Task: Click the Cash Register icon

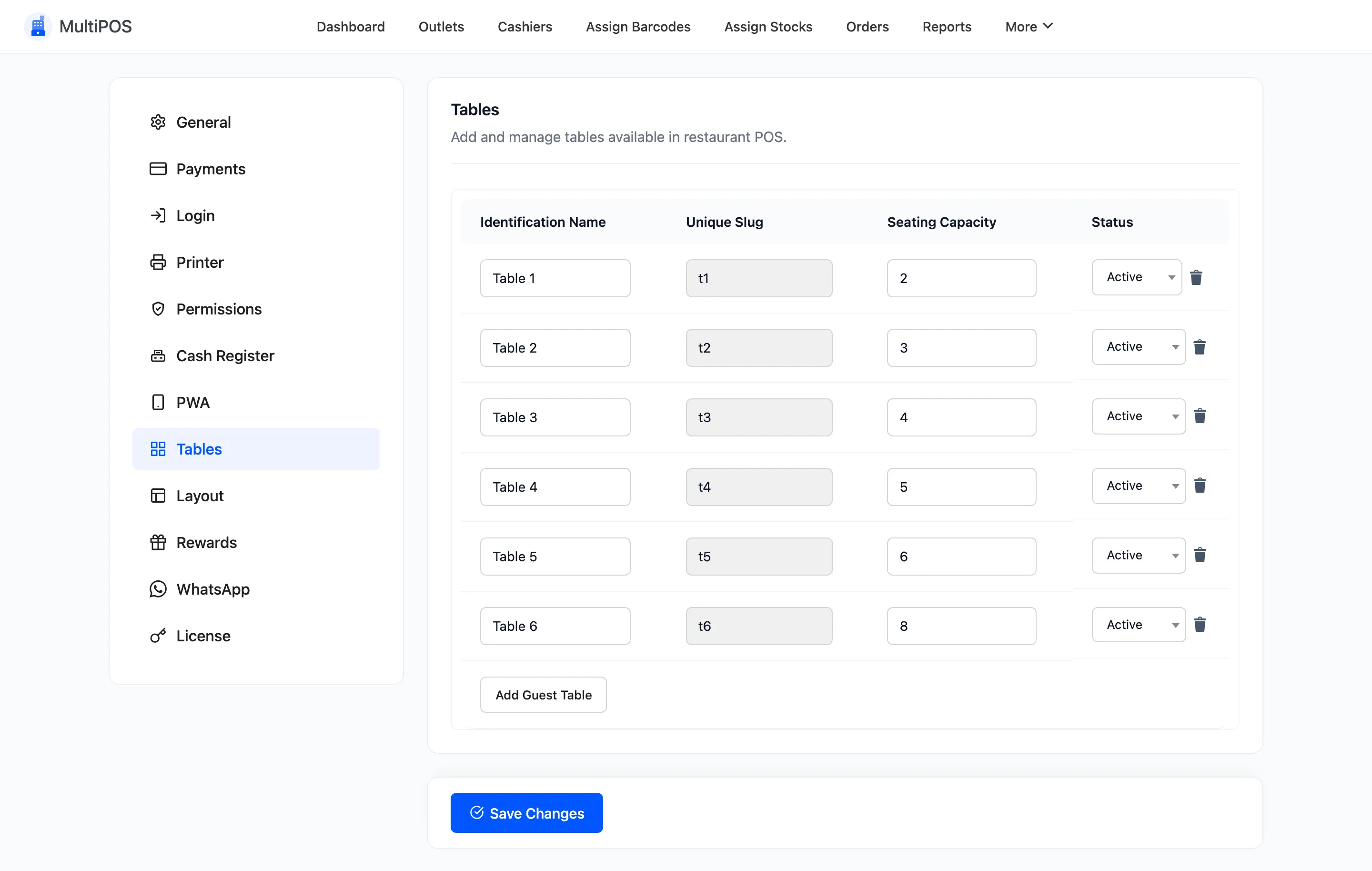Action: 158,356
